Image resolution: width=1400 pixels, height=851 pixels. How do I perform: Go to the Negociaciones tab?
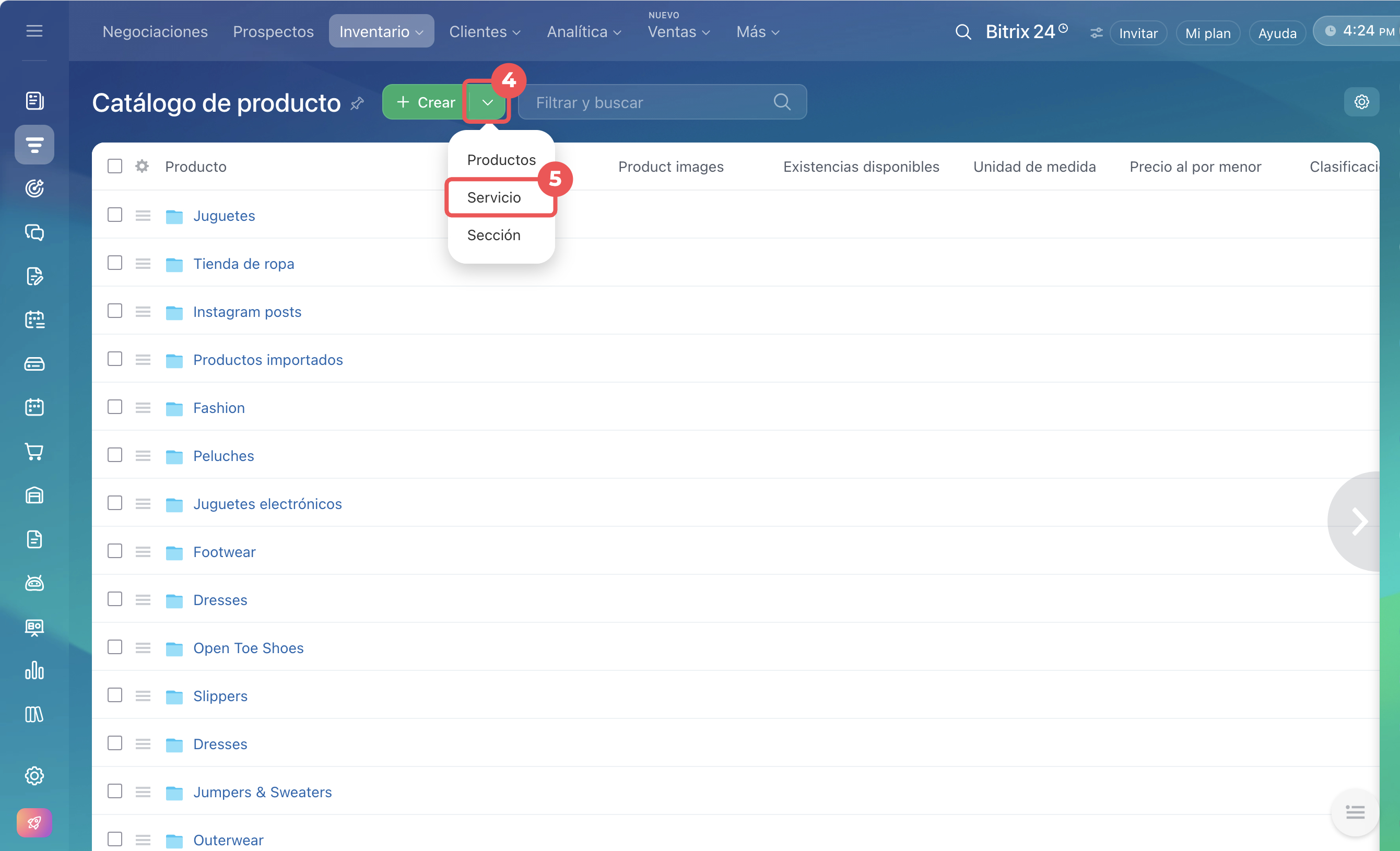coord(155,32)
